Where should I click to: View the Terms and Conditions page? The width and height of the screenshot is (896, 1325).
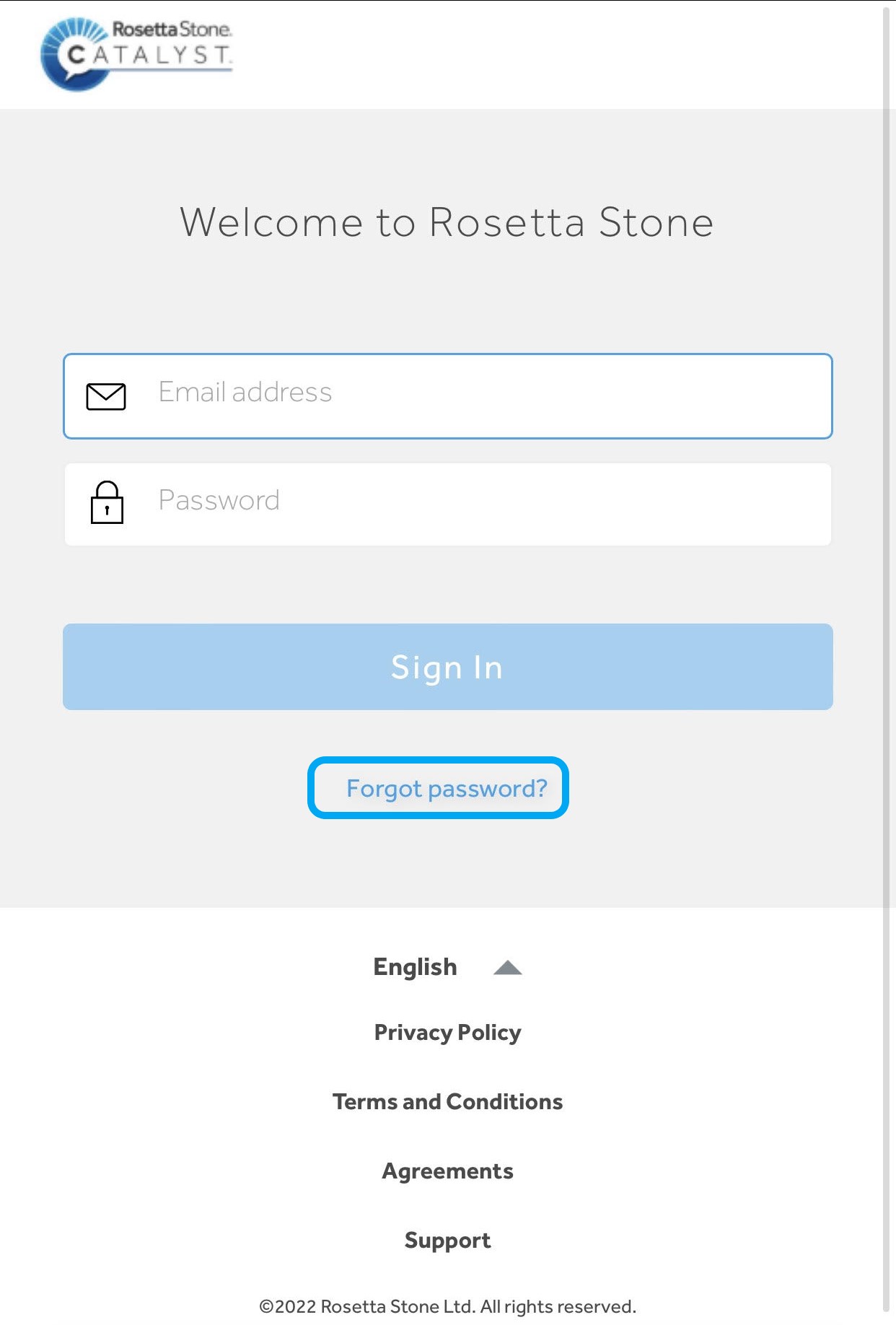[x=447, y=1102]
